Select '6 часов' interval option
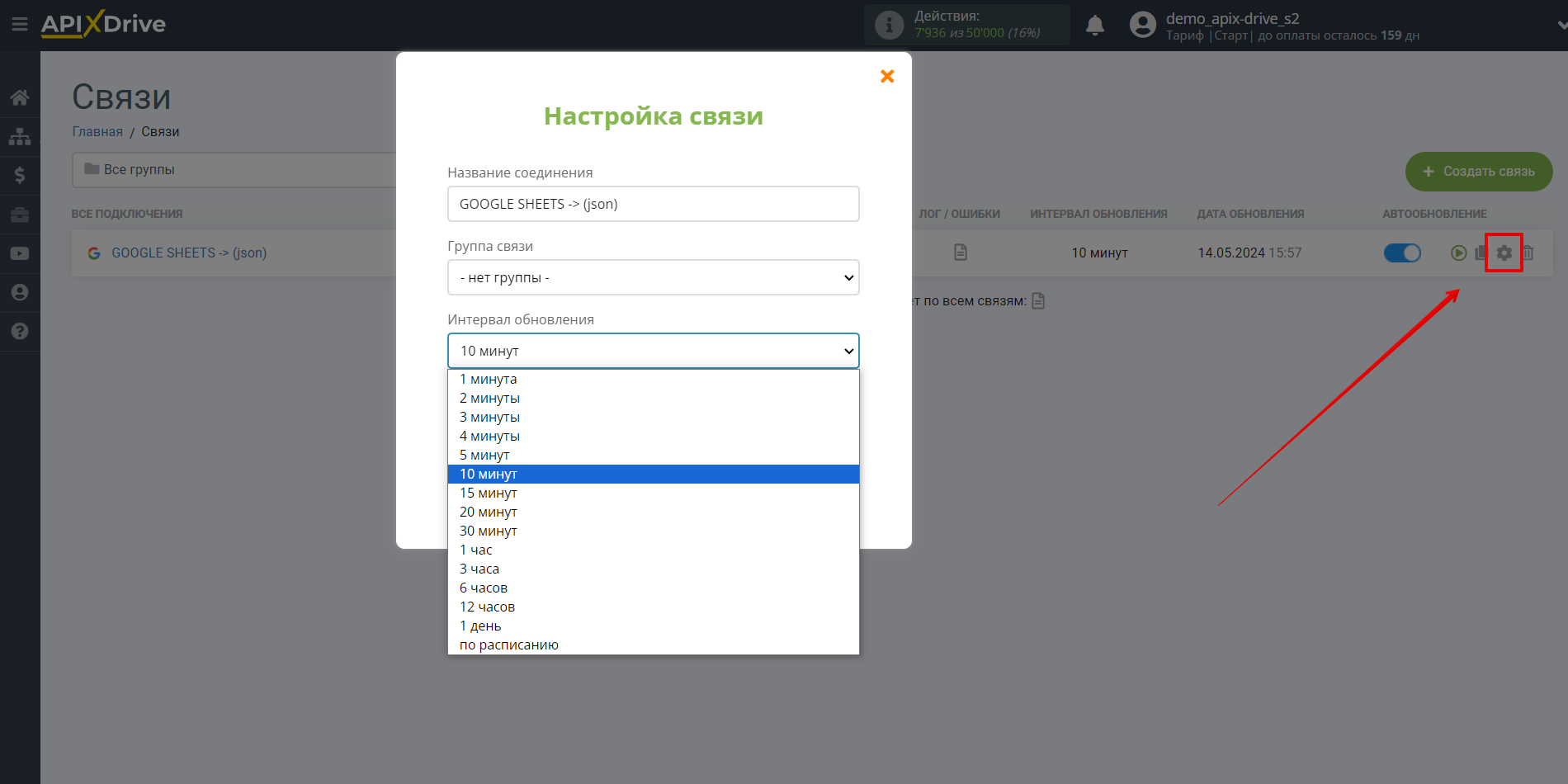The height and width of the screenshot is (784, 1568). coord(654,588)
